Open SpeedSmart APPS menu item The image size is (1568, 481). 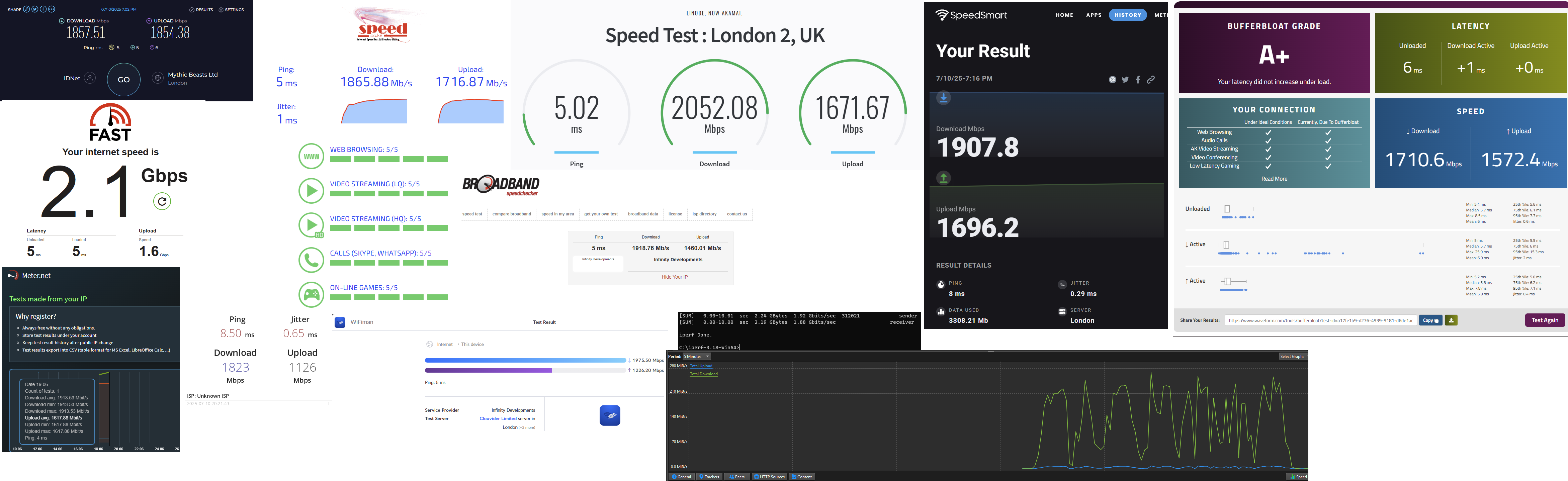pyautogui.click(x=1094, y=15)
